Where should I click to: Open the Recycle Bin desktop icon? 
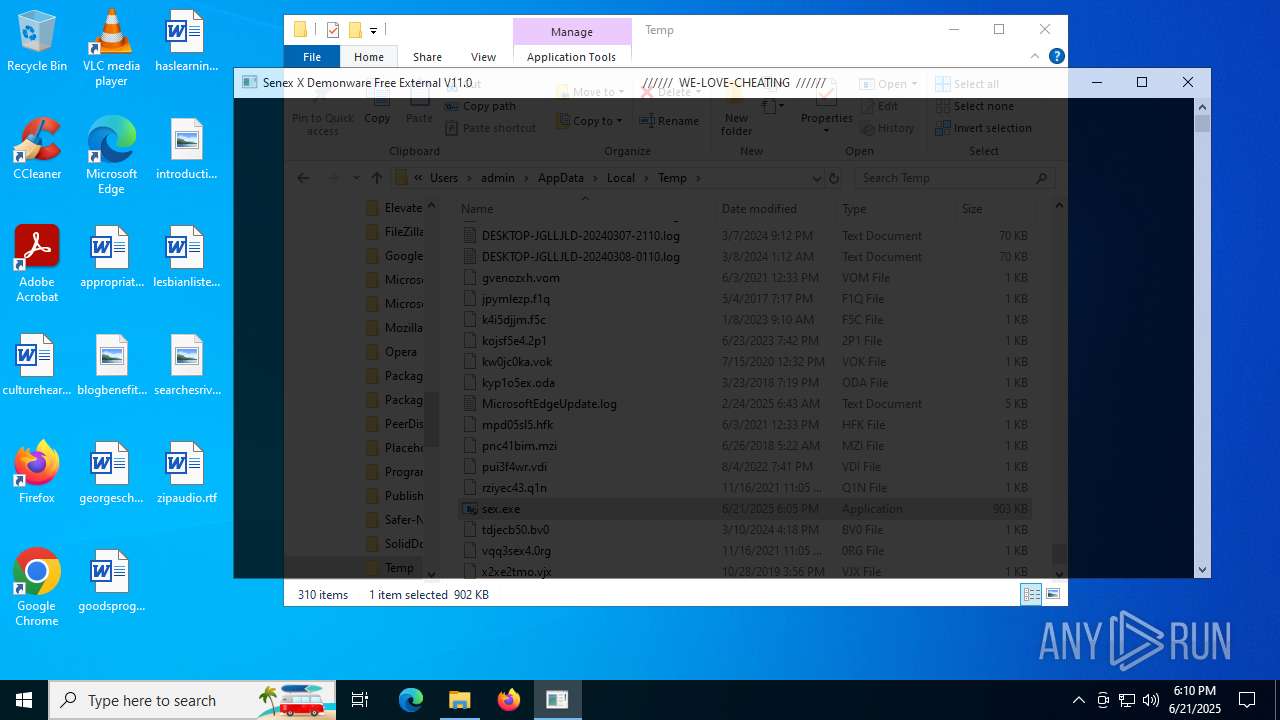[37, 42]
